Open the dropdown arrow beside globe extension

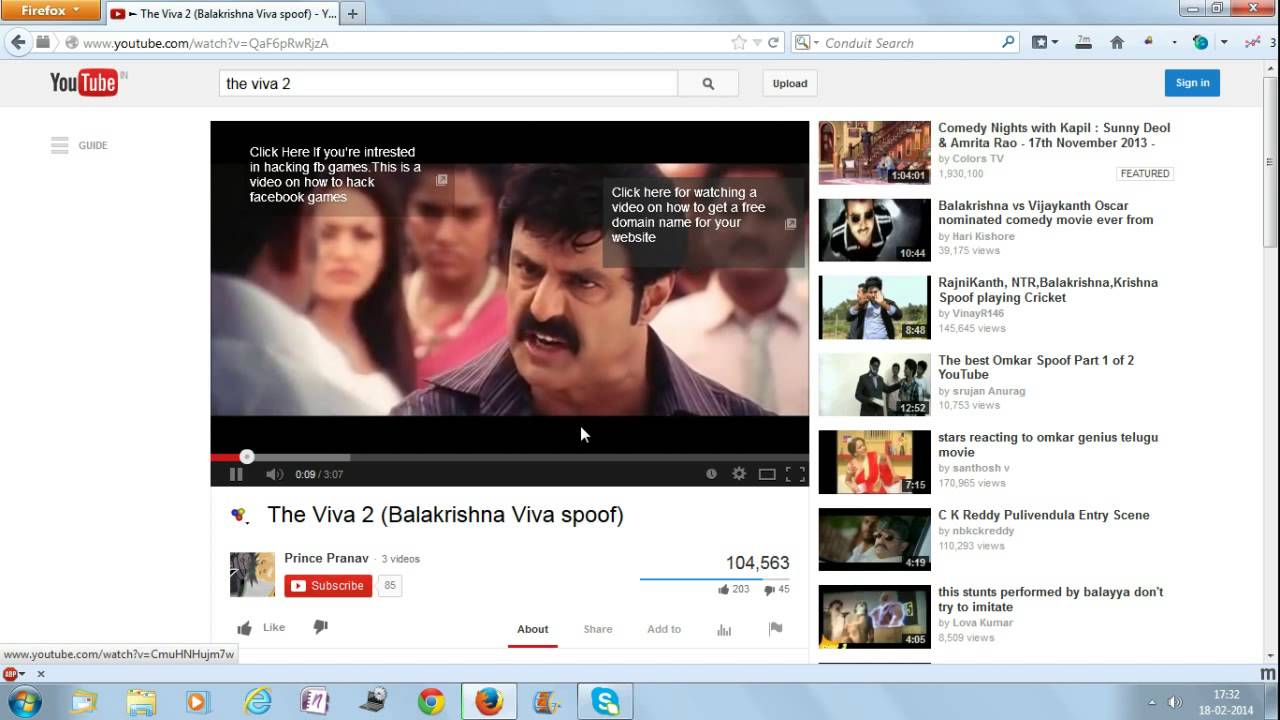point(1225,43)
